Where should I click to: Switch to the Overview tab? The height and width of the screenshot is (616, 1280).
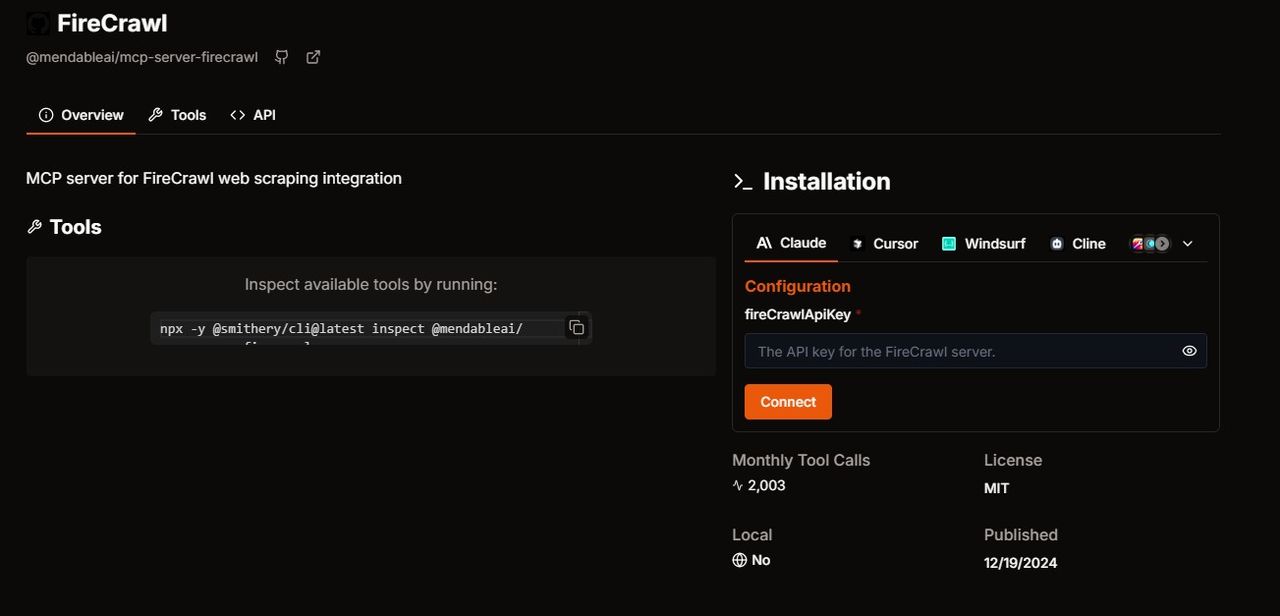coord(81,115)
